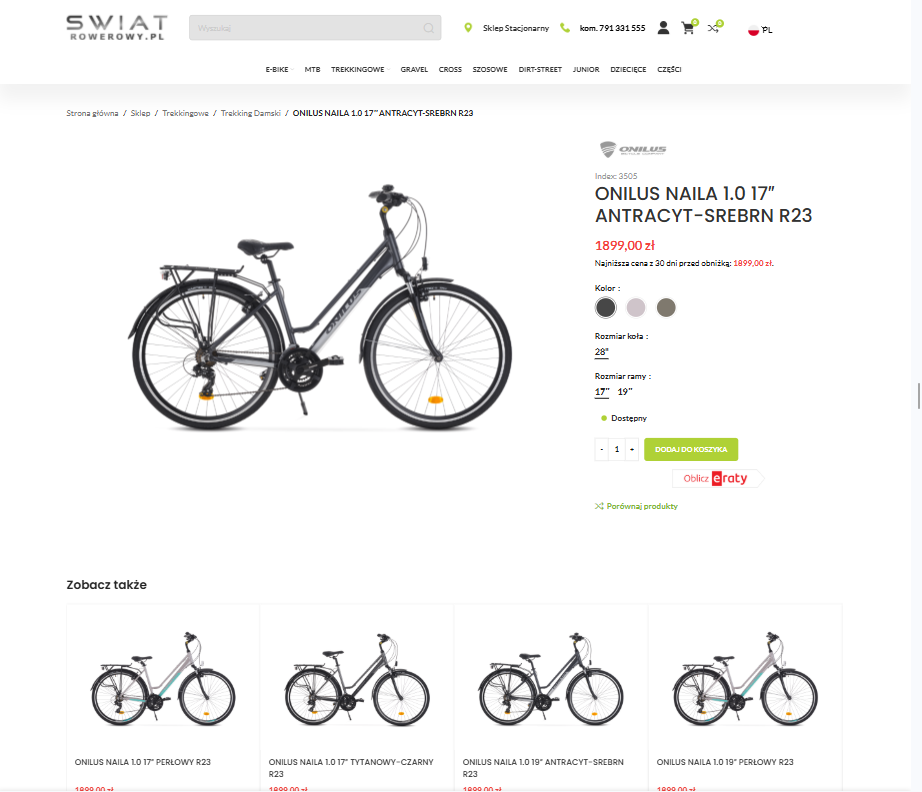Expand the TREKKINGOWE menu dropdown

pos(360,69)
